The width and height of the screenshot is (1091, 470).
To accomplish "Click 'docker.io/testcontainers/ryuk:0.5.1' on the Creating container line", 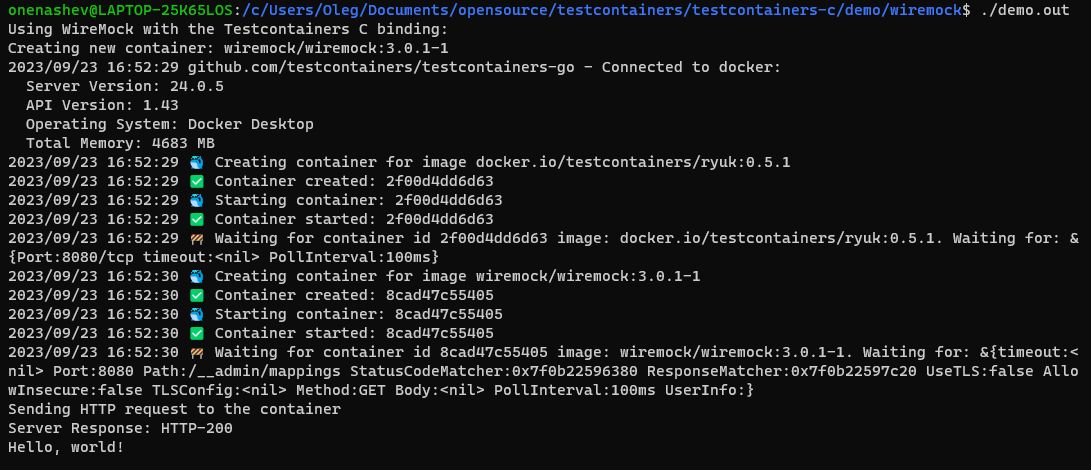I will [633, 163].
